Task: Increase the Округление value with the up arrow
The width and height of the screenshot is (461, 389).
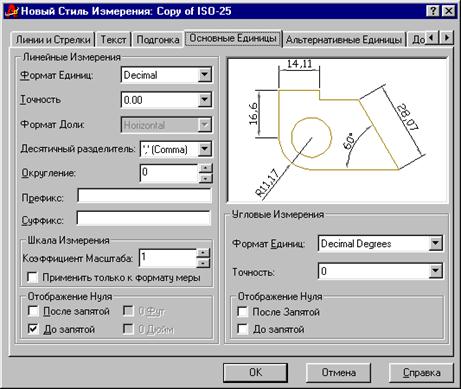Action: click(205, 168)
